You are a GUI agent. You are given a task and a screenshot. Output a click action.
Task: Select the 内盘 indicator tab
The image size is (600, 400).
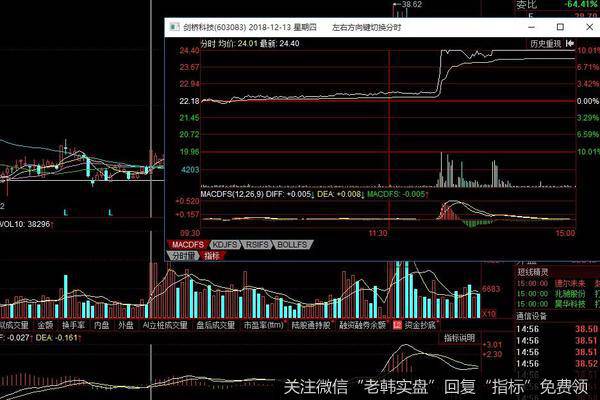tap(101, 325)
